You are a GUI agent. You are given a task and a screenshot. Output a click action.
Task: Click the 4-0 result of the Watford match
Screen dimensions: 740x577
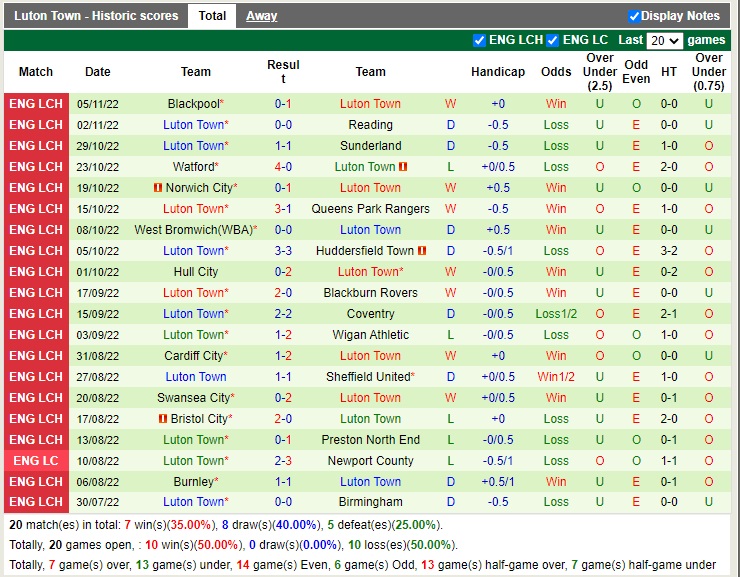283,167
